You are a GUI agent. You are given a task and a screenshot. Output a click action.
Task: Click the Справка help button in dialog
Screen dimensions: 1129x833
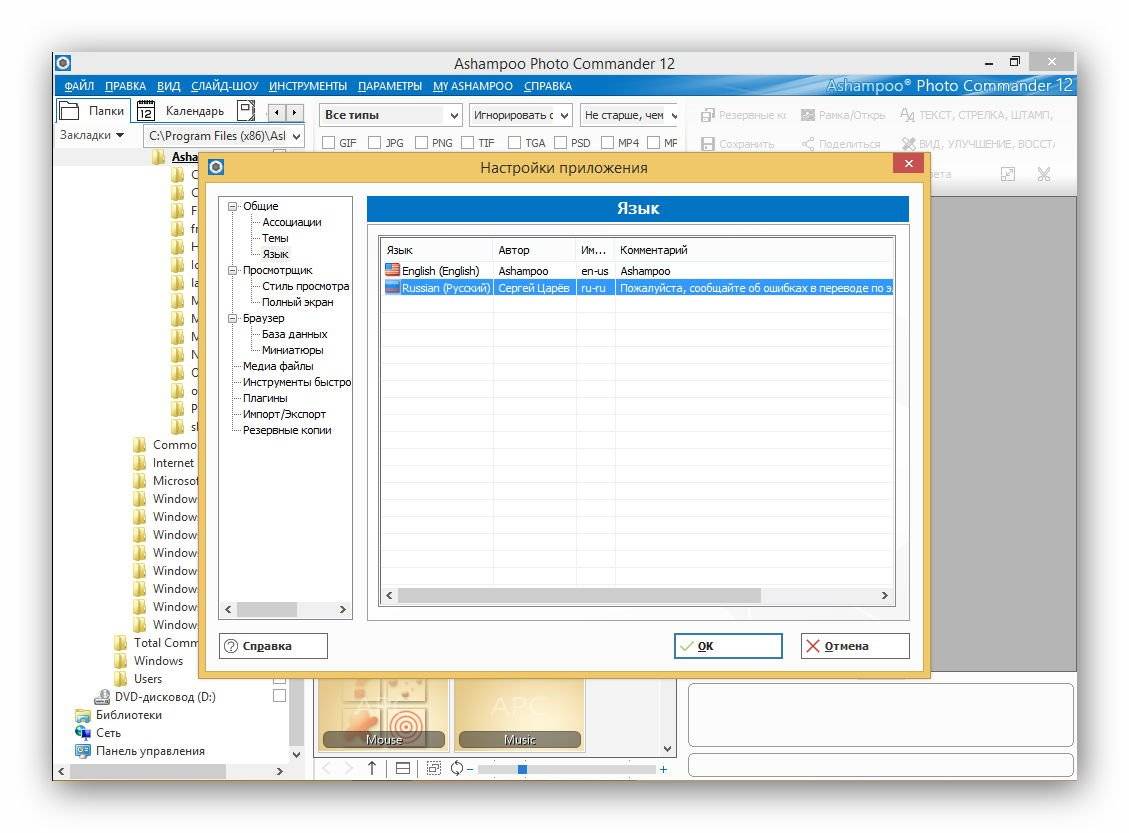point(274,646)
